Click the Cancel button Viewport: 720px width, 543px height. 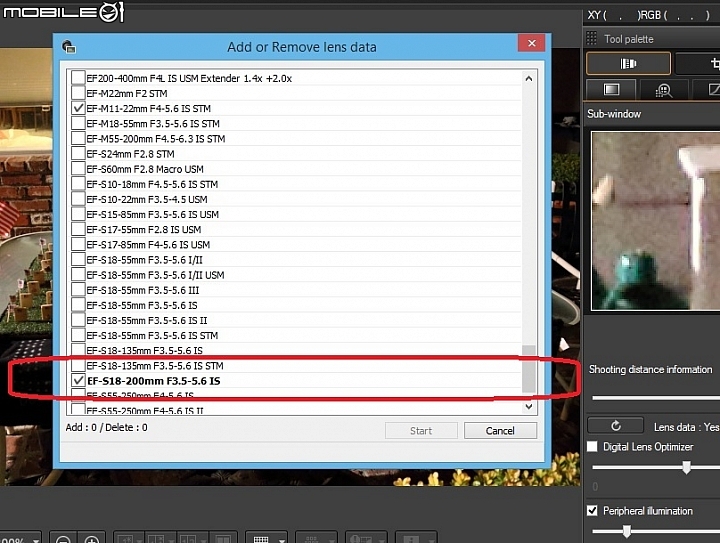coord(500,431)
